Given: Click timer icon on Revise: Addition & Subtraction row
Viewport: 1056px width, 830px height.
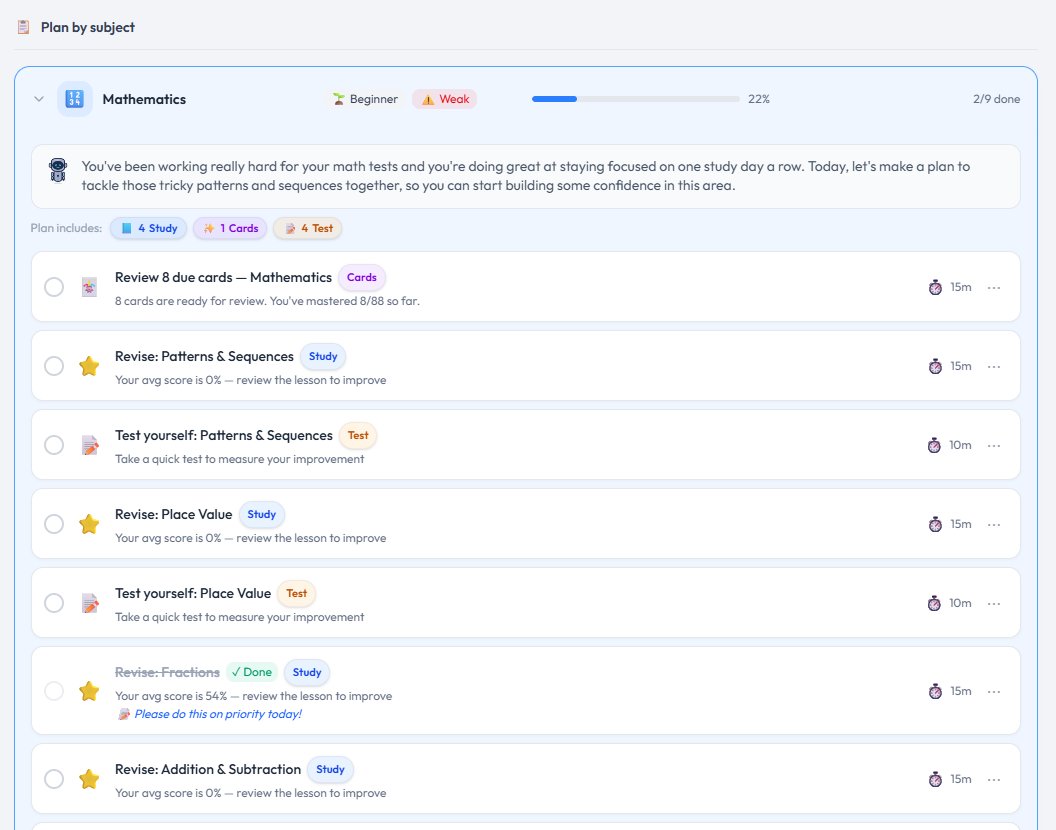Looking at the screenshot, I should (x=935, y=779).
